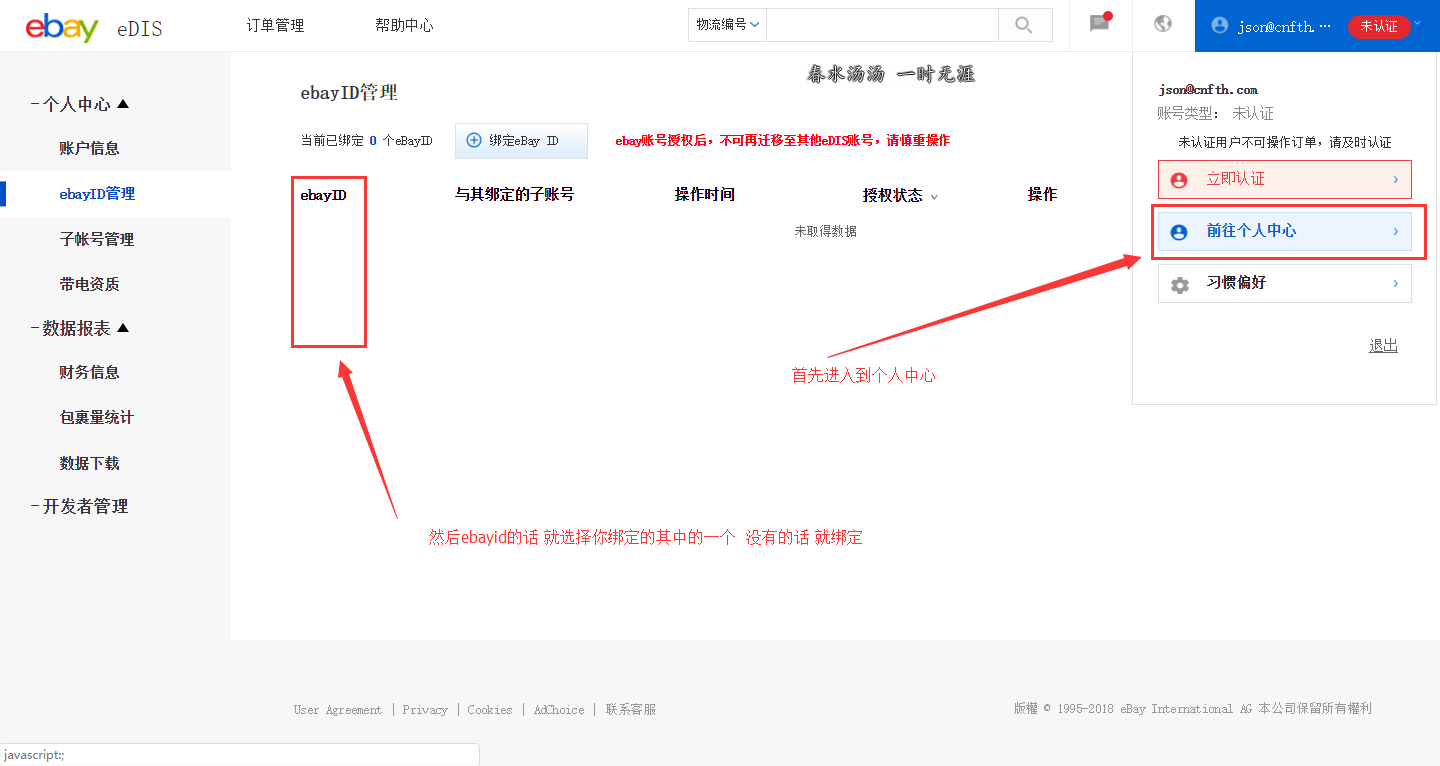Click the 未取得数据 empty table message
1440x766 pixels.
825,231
